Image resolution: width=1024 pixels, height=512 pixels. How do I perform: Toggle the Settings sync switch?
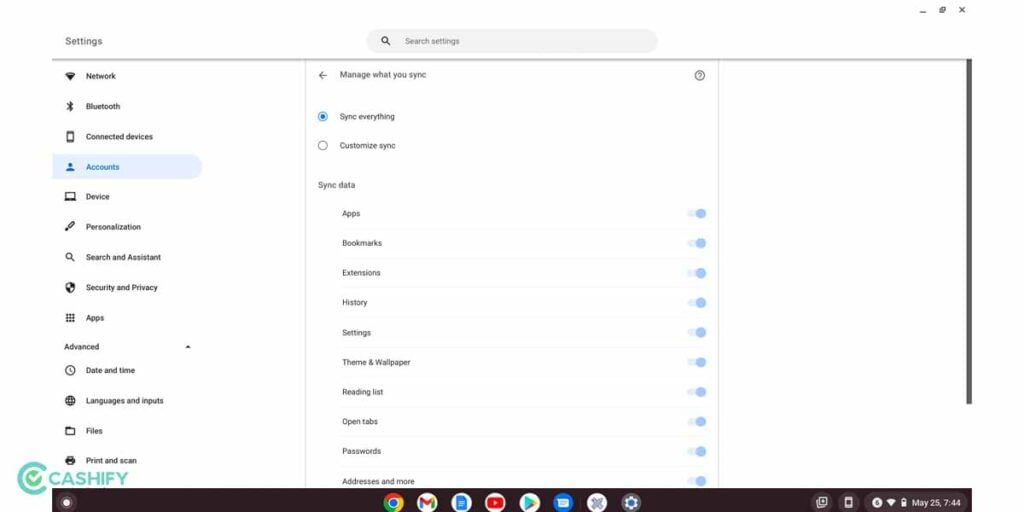coord(697,332)
